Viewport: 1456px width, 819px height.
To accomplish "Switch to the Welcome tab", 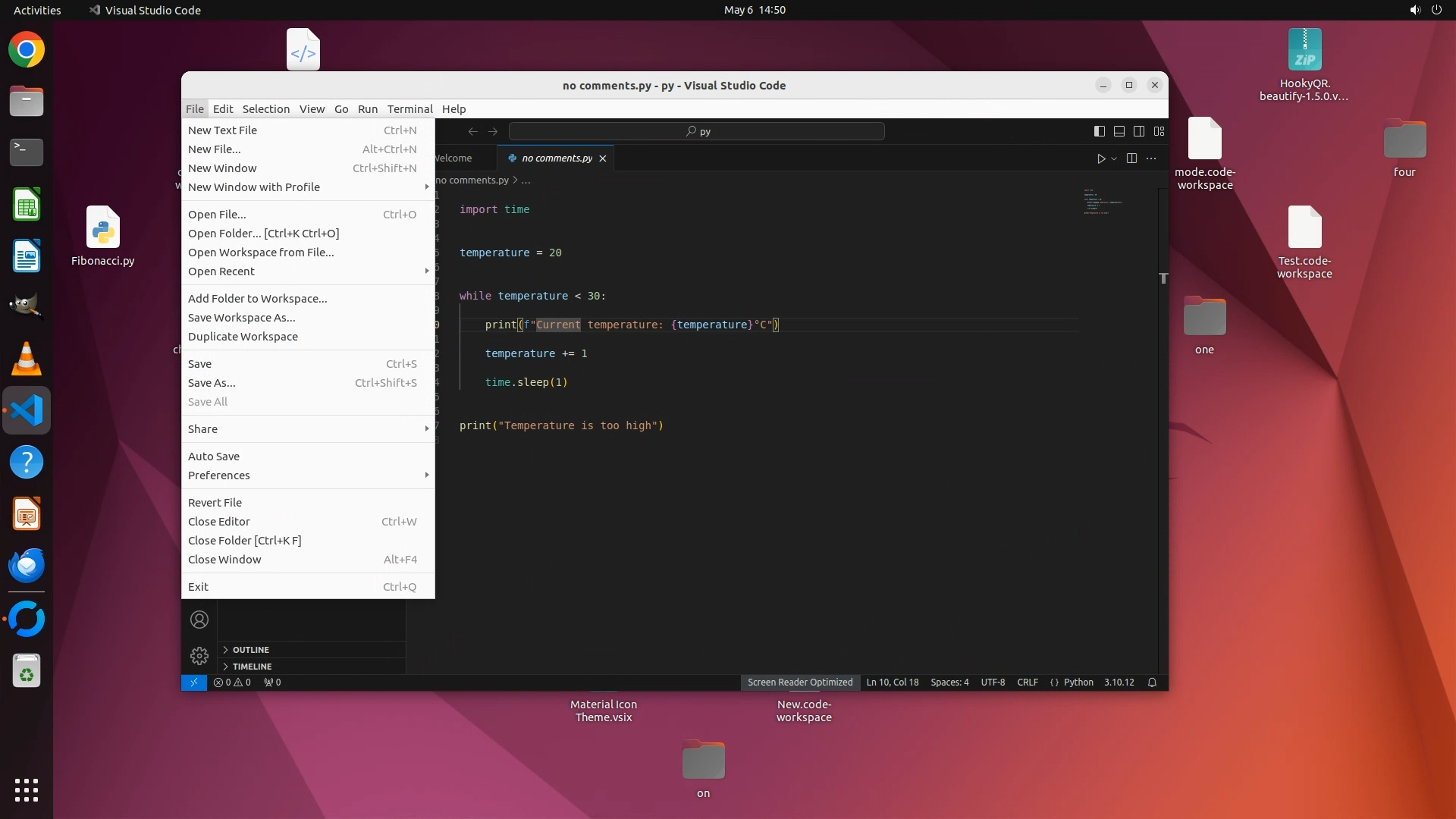I will pos(453,158).
